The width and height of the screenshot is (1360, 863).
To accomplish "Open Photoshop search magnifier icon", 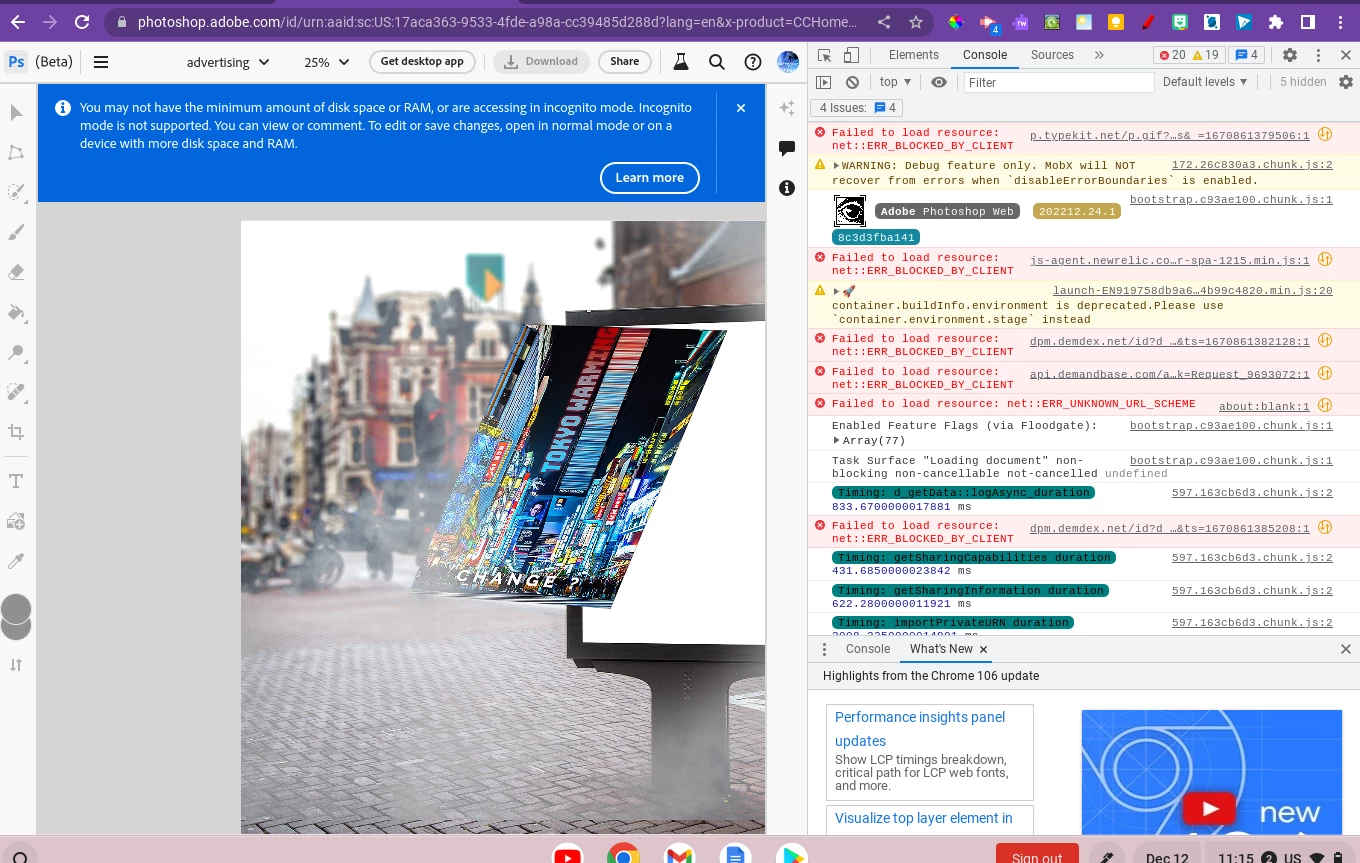I will click(x=717, y=62).
